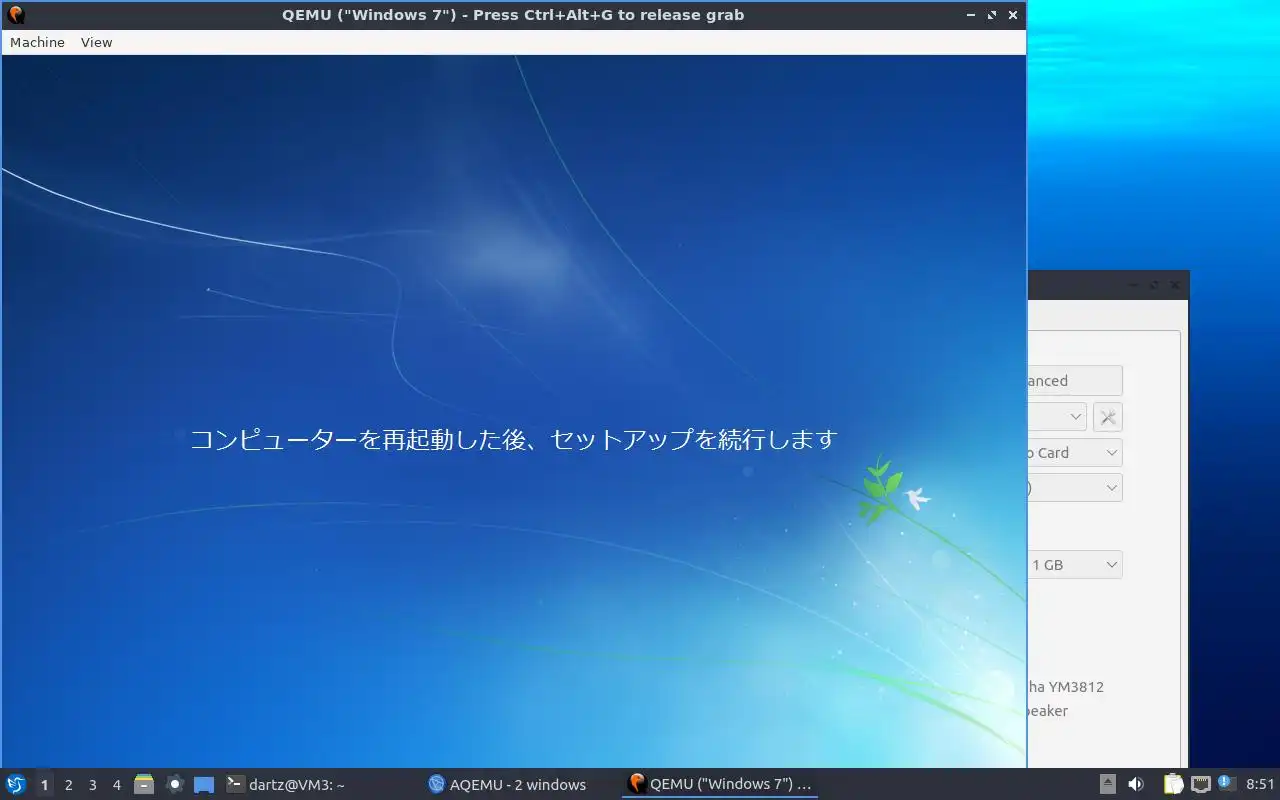Screen dimensions: 1280x800
Task: Open the Lubuntu start menu
Action: [x=15, y=785]
